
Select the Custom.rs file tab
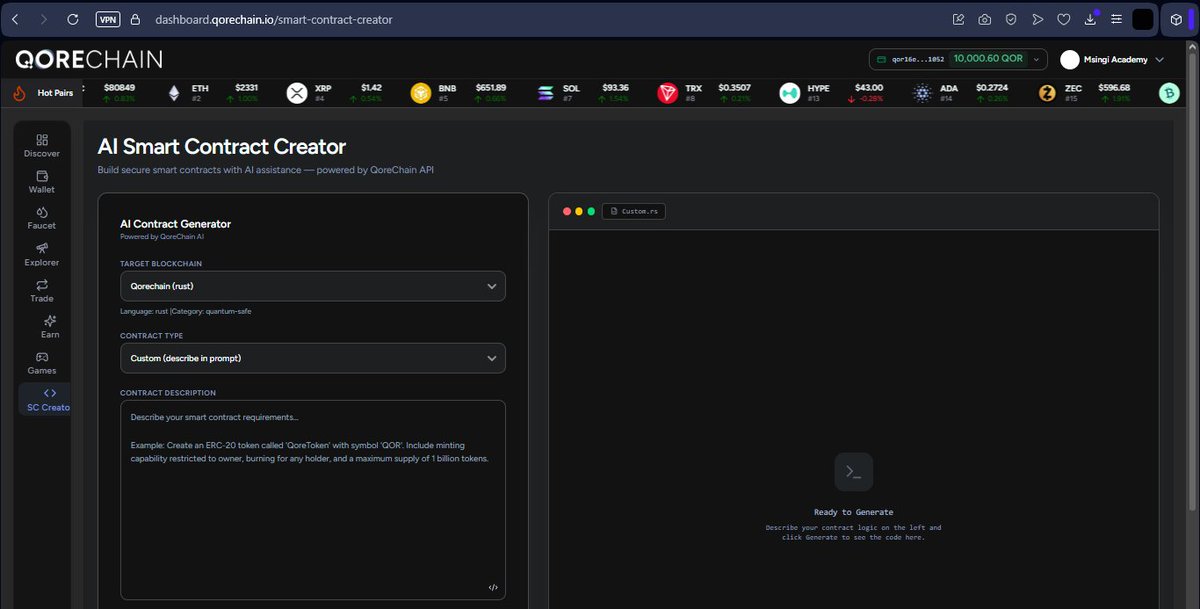pos(634,211)
